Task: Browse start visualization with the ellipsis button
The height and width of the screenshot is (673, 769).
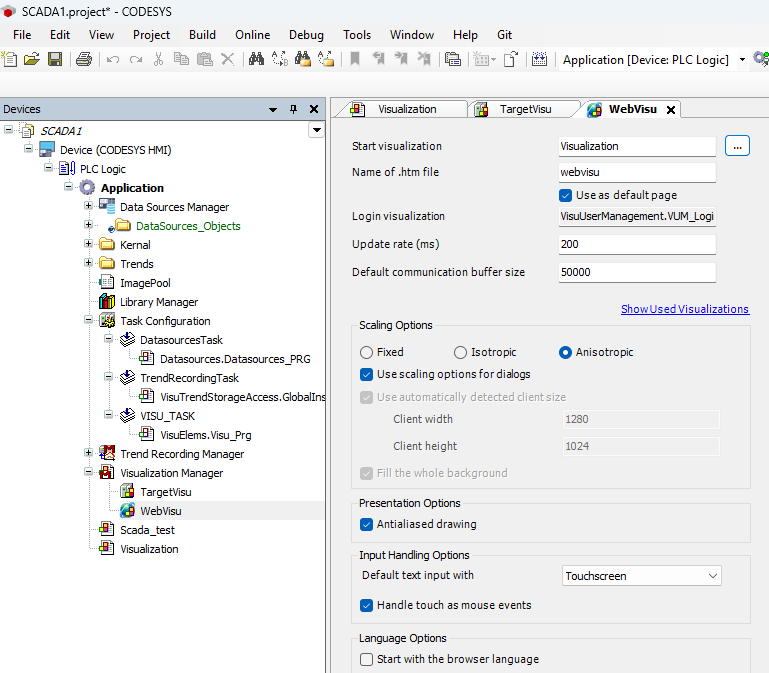Action: tap(737, 146)
